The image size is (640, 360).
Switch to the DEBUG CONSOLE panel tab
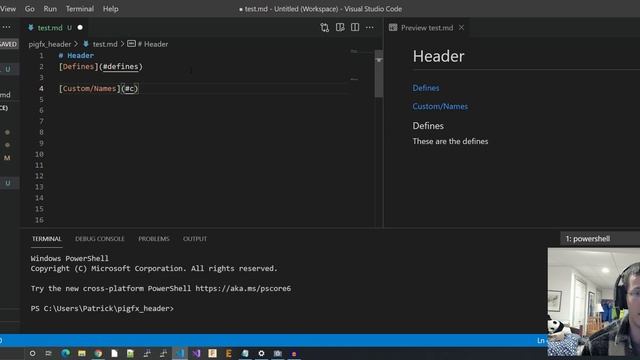[100, 239]
